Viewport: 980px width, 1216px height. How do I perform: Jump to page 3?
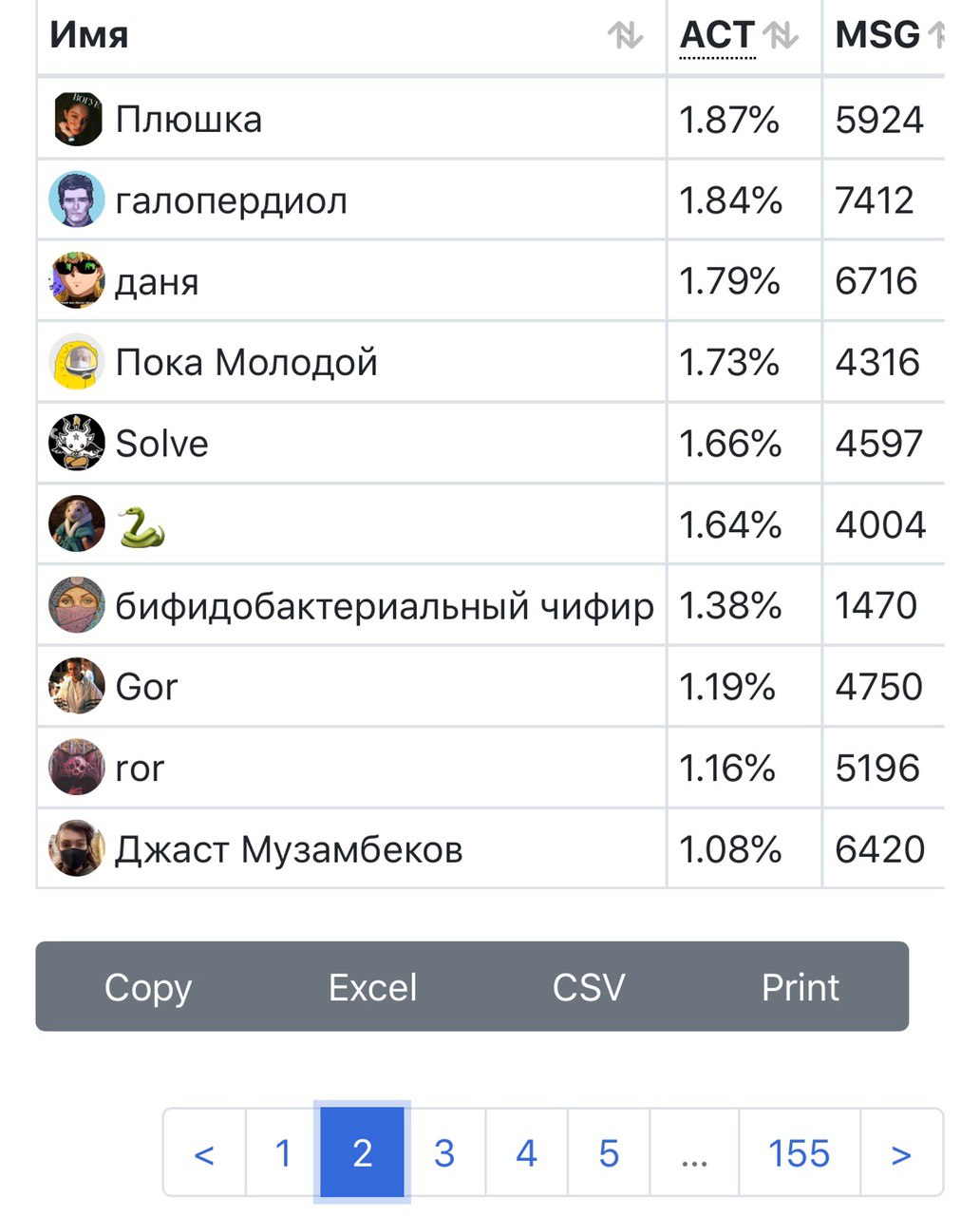coord(444,1153)
